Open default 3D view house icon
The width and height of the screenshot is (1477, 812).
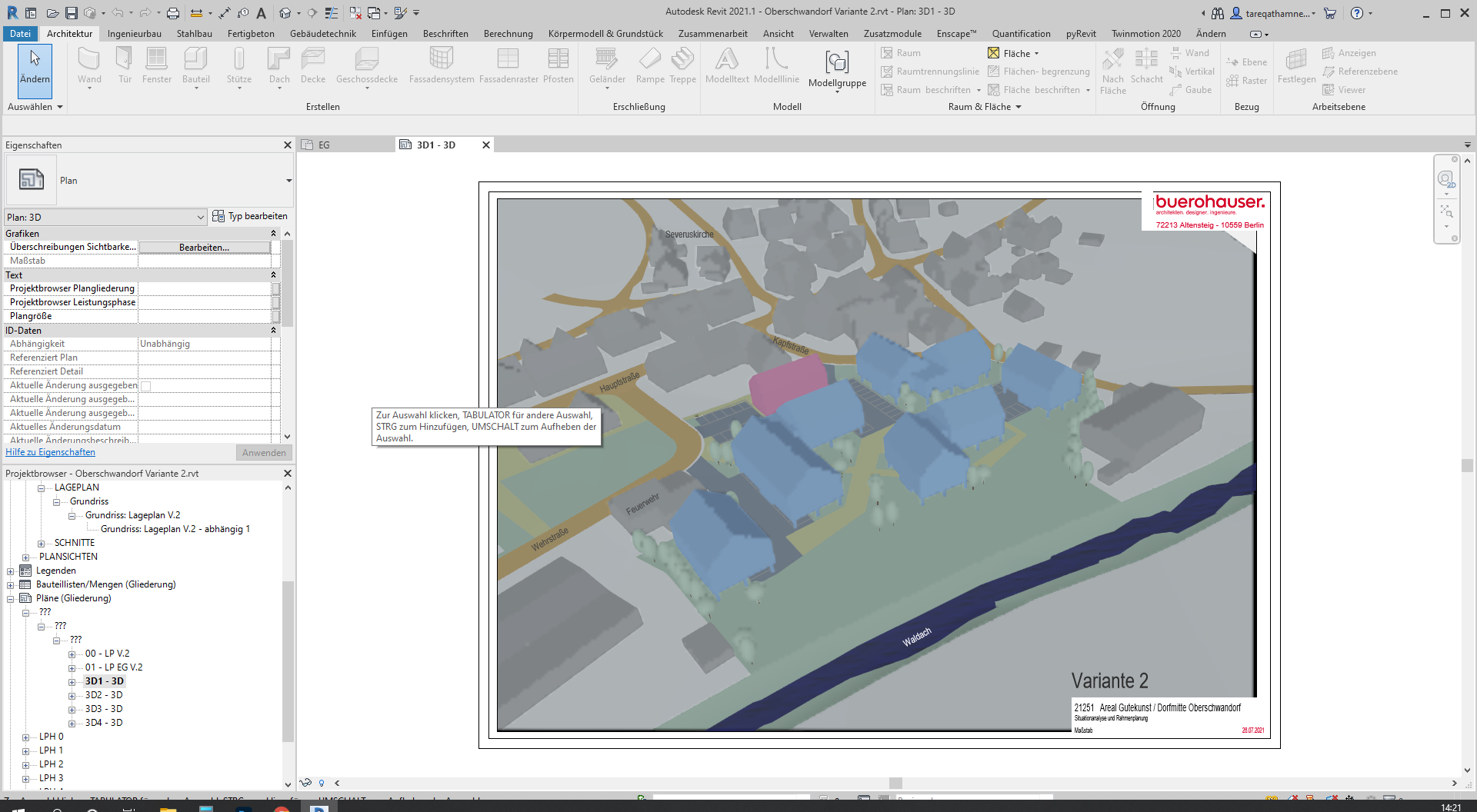point(285,13)
